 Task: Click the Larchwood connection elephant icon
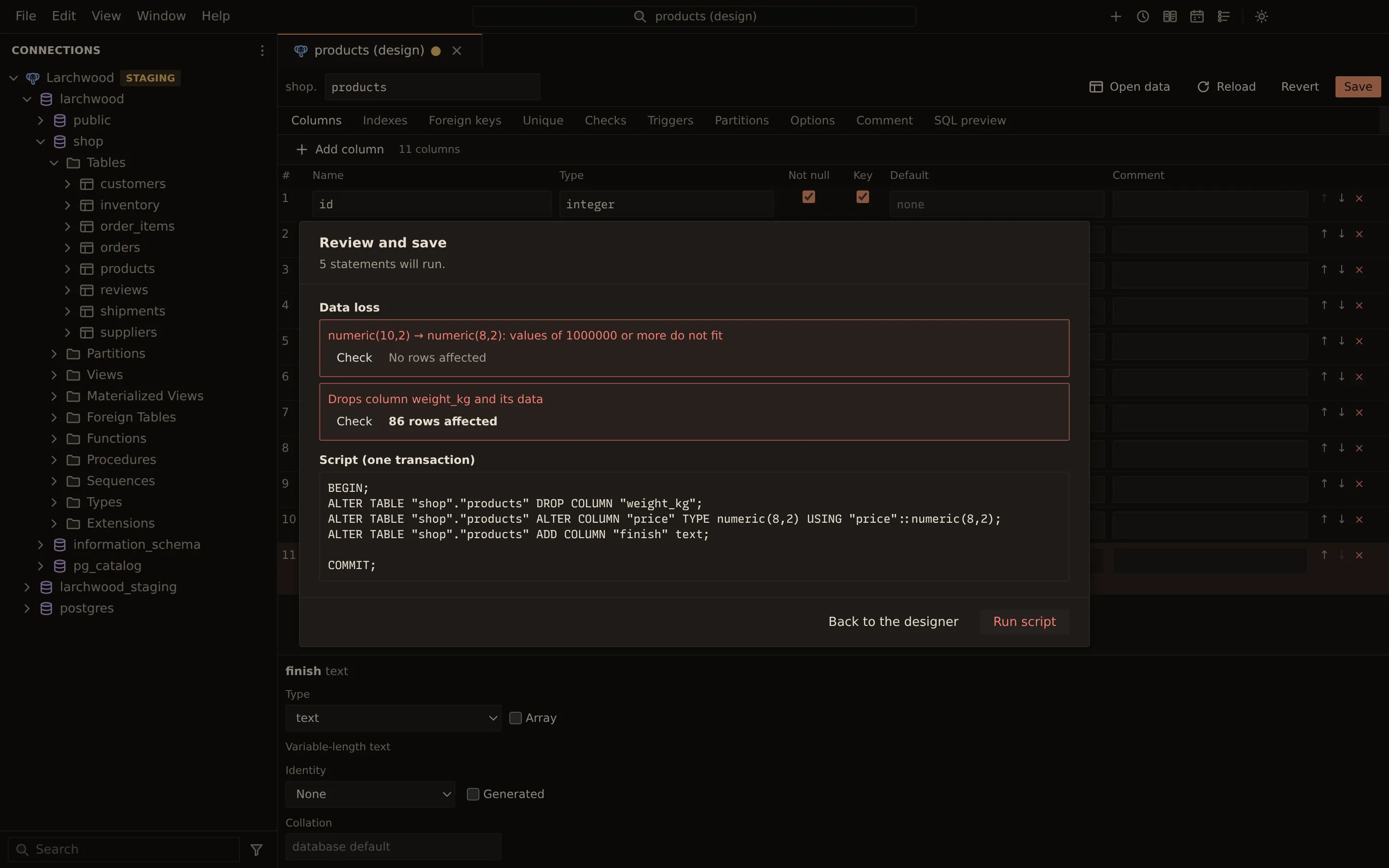[x=33, y=78]
